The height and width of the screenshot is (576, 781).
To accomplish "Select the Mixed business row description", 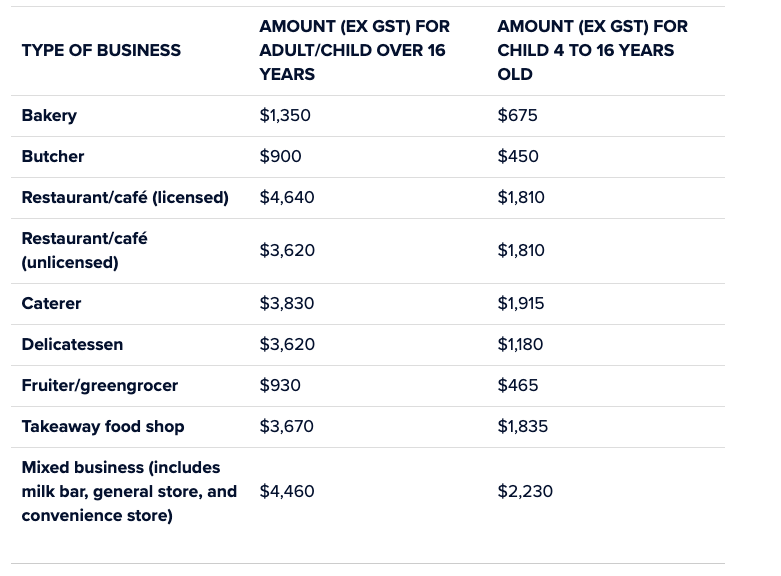I will (129, 491).
